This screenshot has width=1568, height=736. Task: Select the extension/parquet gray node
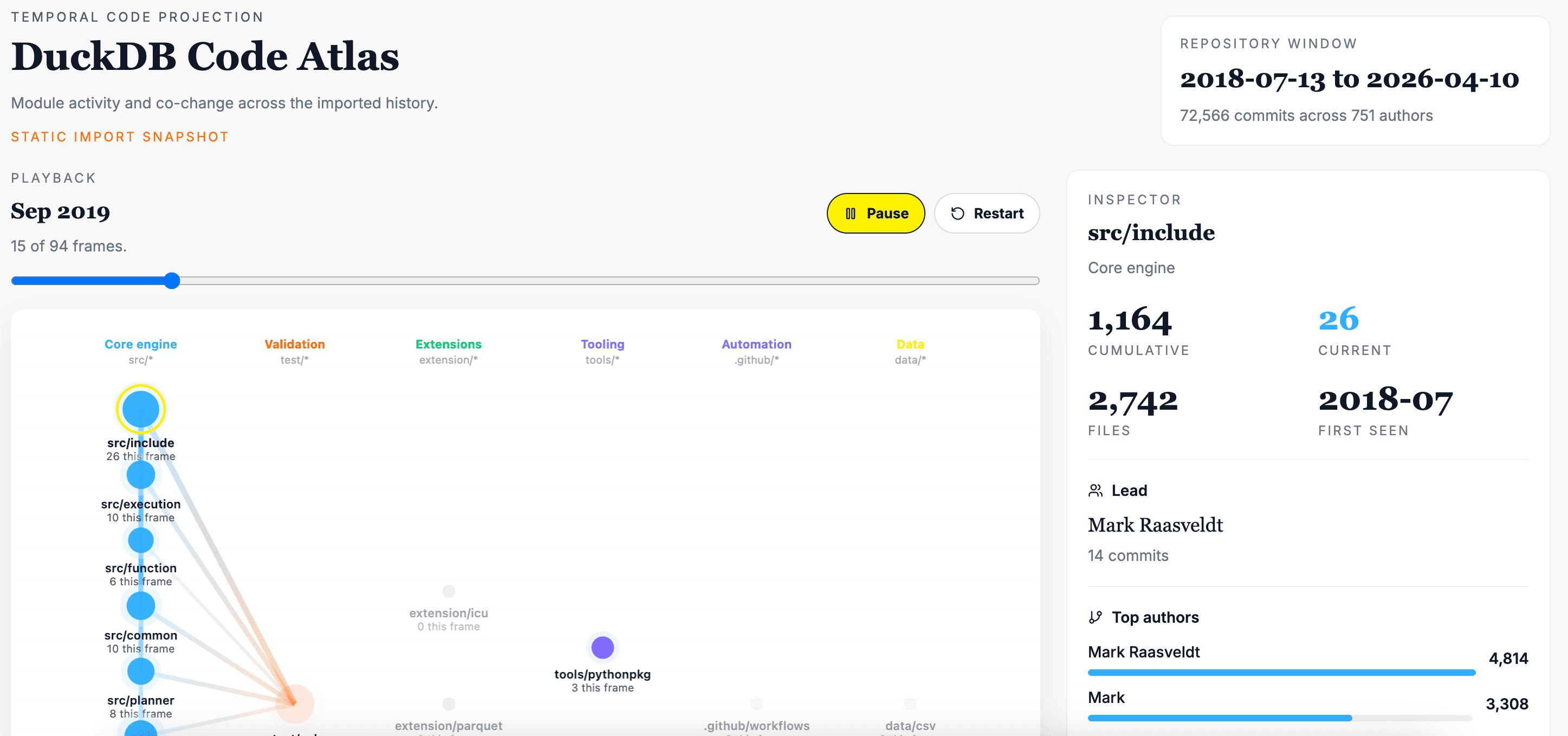[x=449, y=703]
